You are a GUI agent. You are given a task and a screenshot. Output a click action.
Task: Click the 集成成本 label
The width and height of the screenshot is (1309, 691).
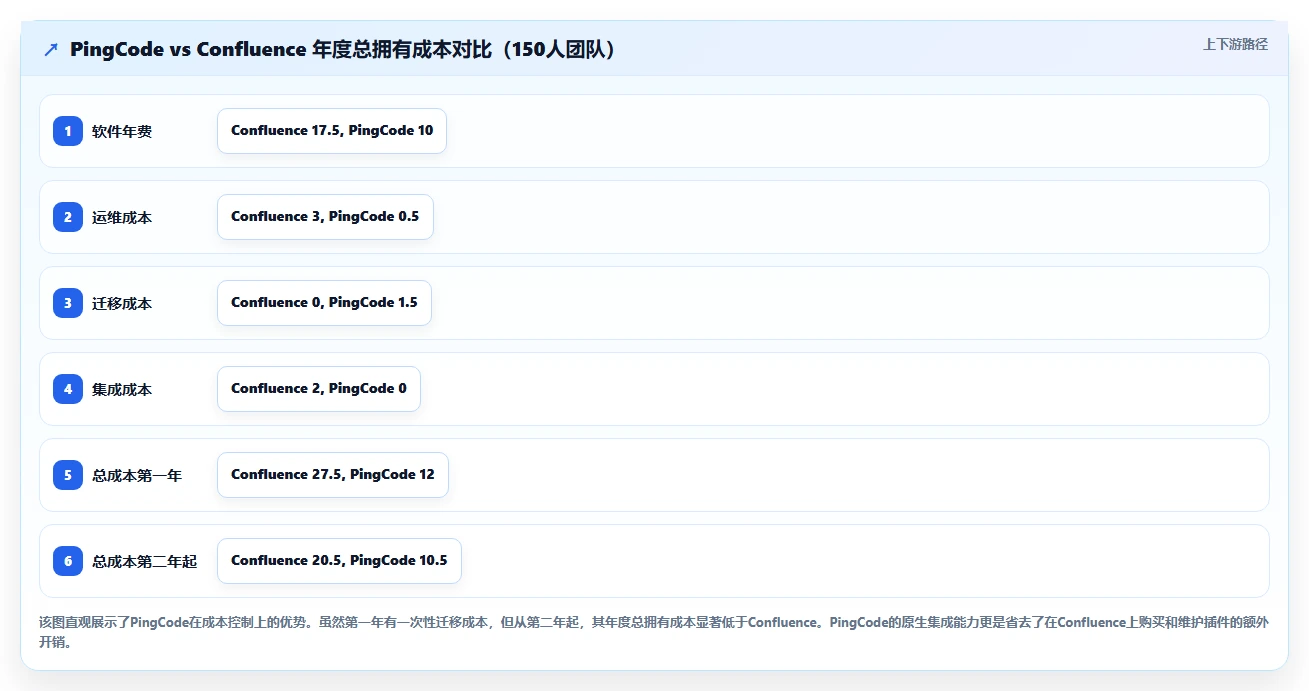coord(122,389)
